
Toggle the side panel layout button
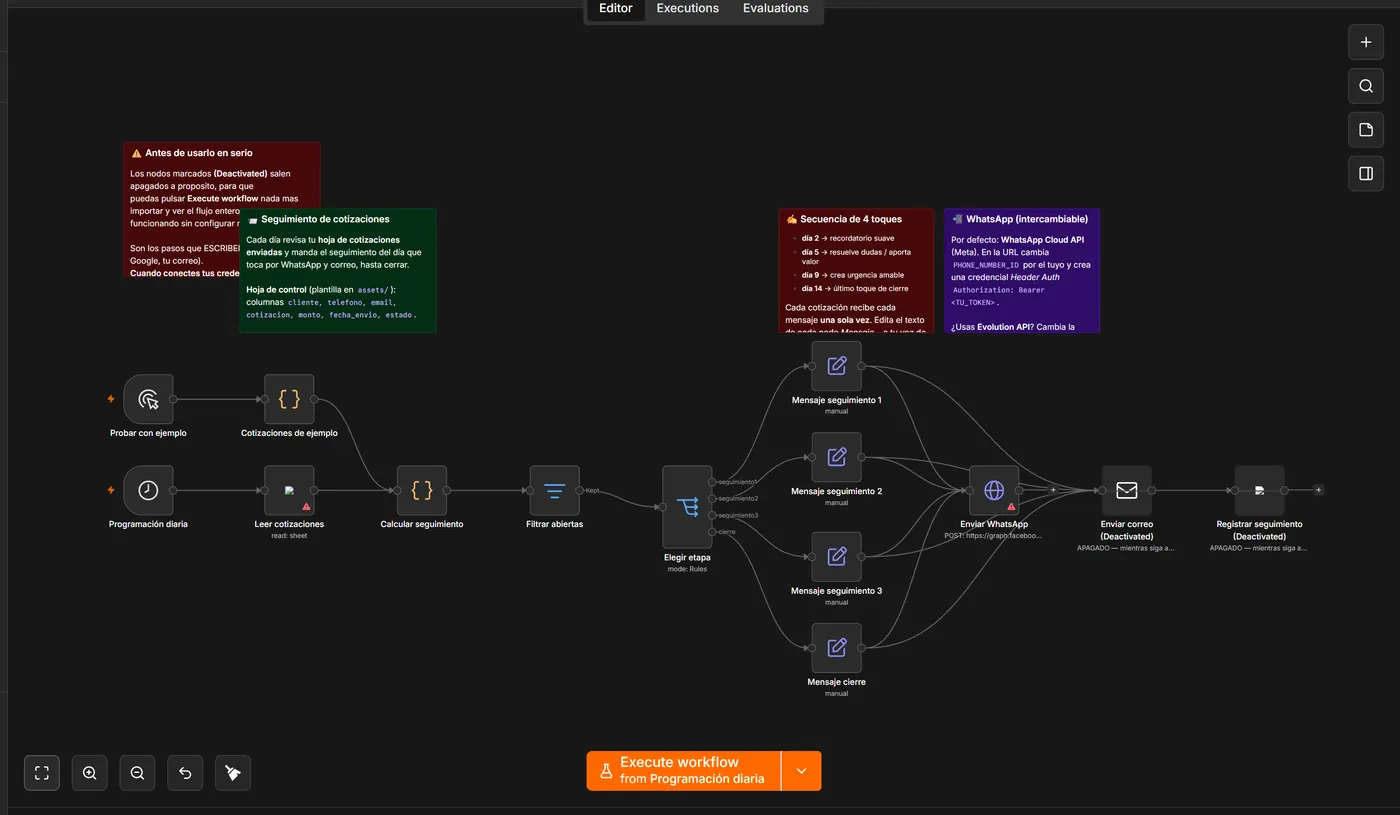(1366, 174)
